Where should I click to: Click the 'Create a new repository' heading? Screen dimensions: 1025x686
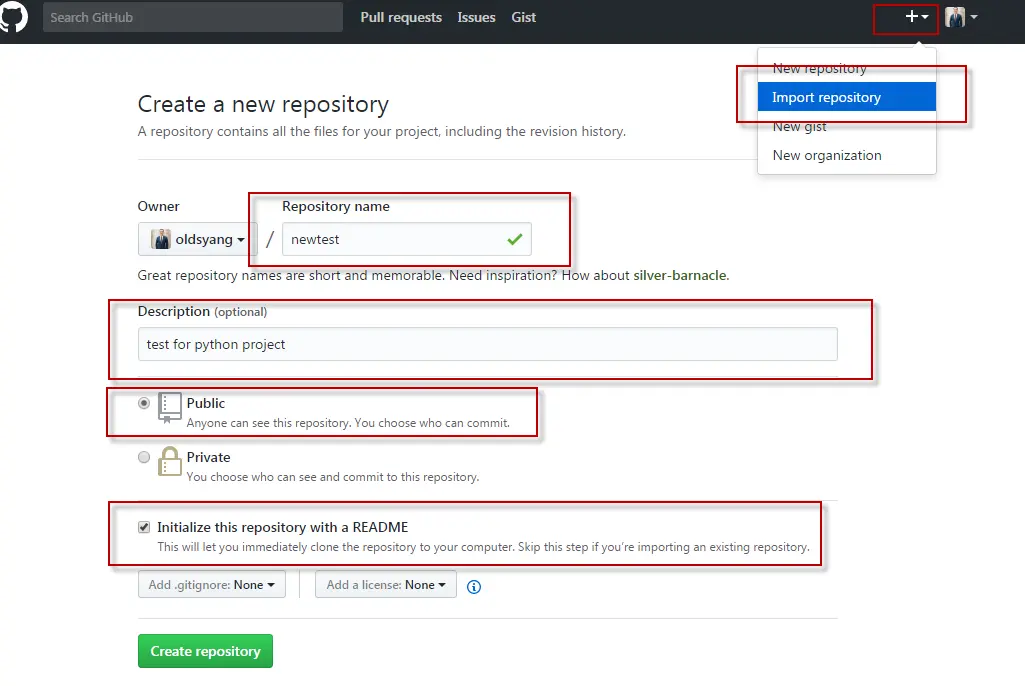coord(263,105)
